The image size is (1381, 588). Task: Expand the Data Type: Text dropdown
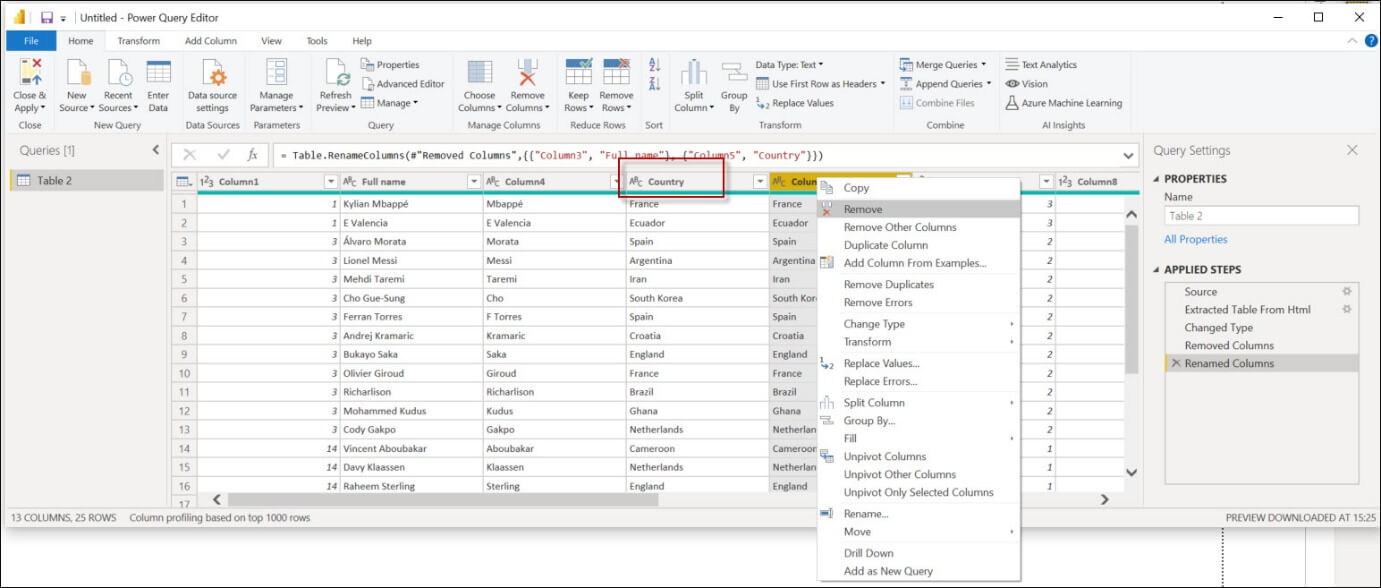790,65
